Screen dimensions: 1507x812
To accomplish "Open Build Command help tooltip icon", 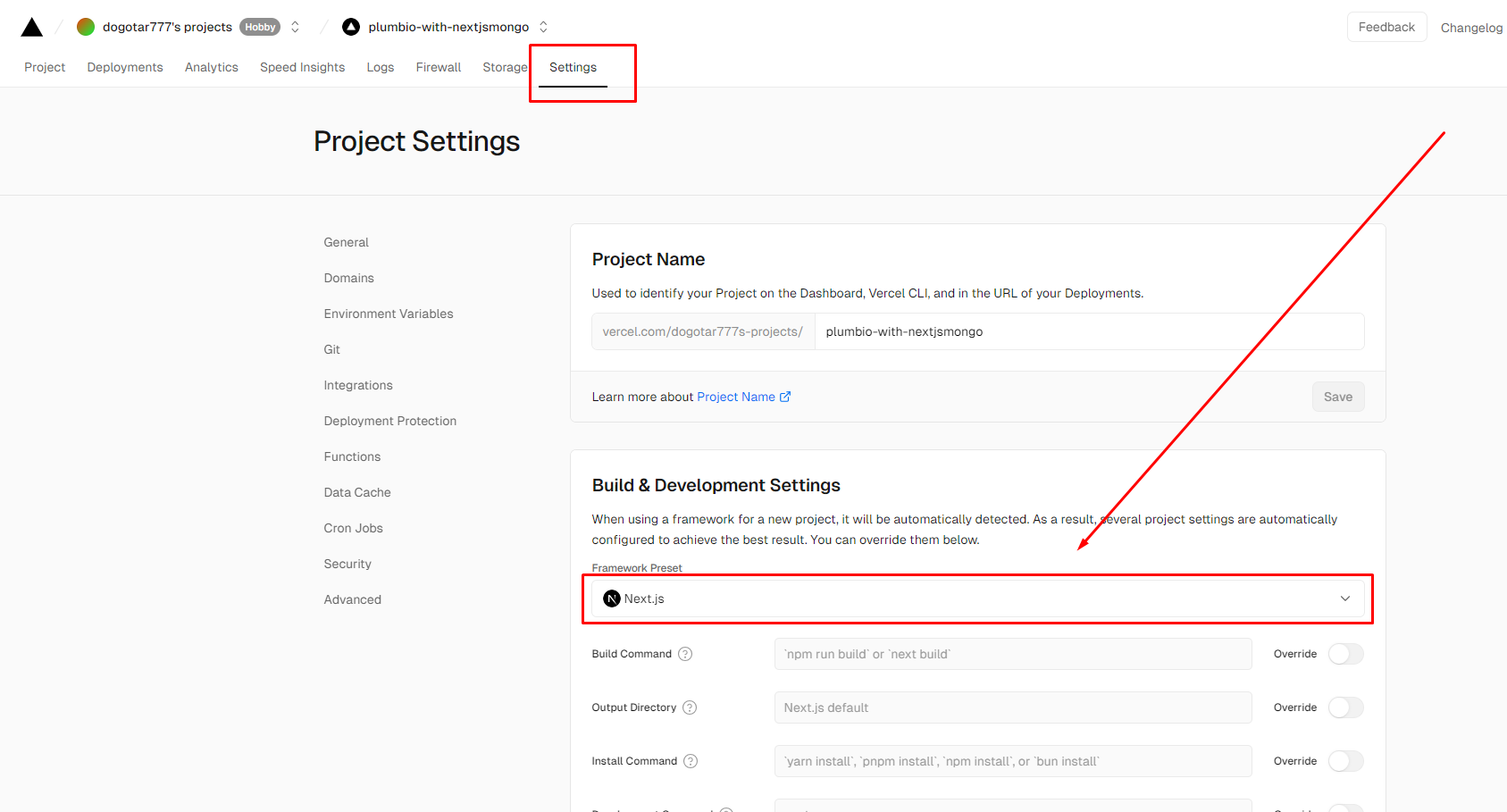I will [x=685, y=654].
